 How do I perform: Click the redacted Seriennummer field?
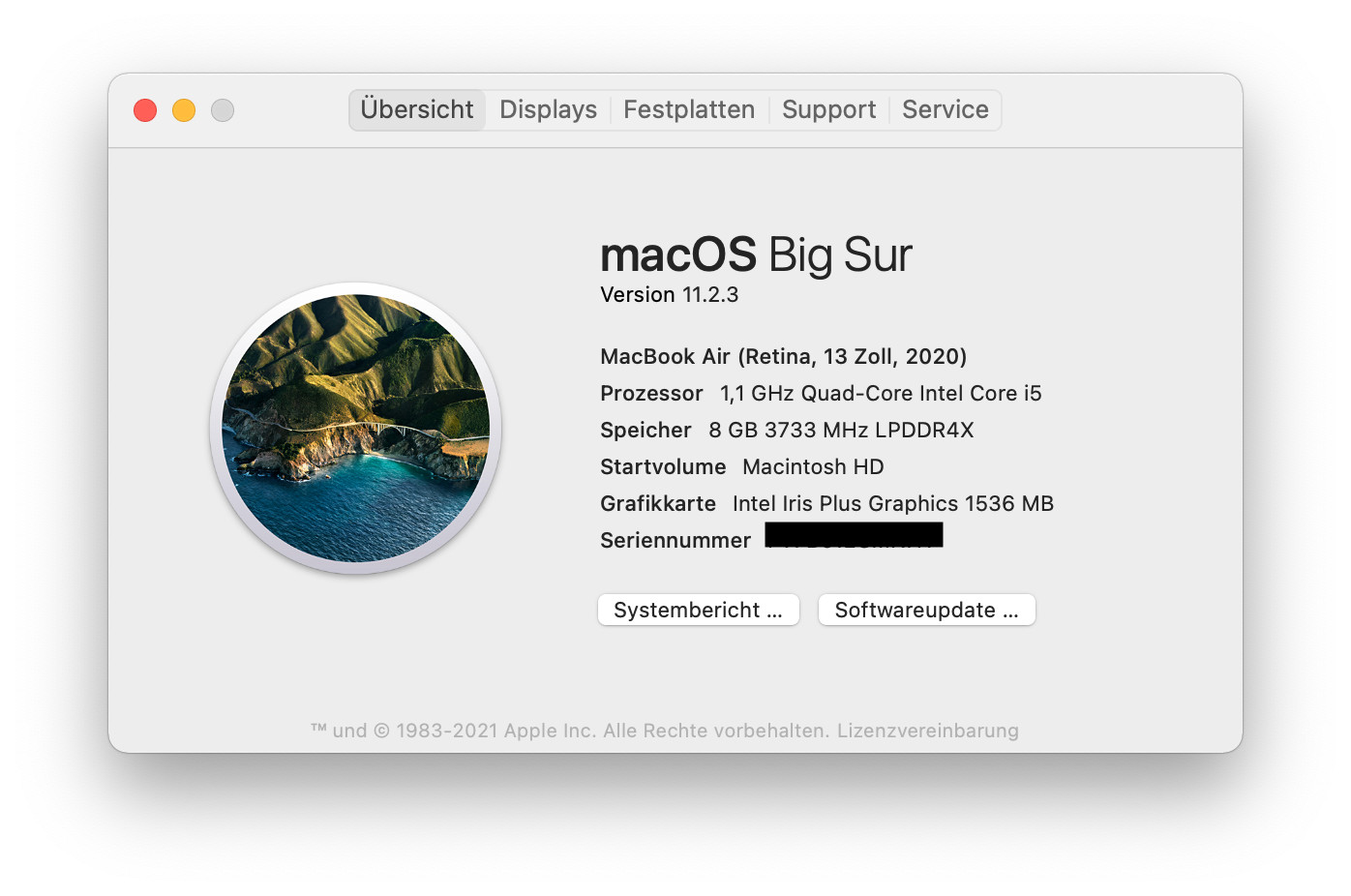coord(854,535)
